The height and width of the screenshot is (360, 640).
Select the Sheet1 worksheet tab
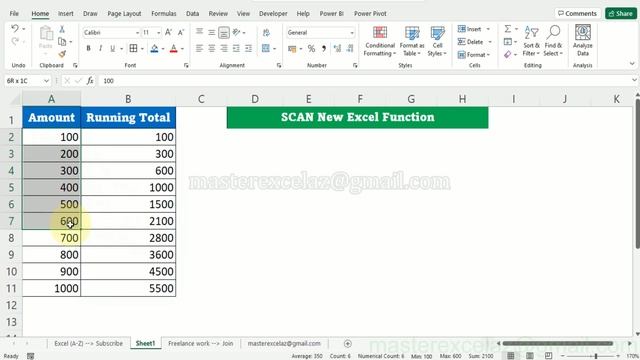click(x=145, y=344)
